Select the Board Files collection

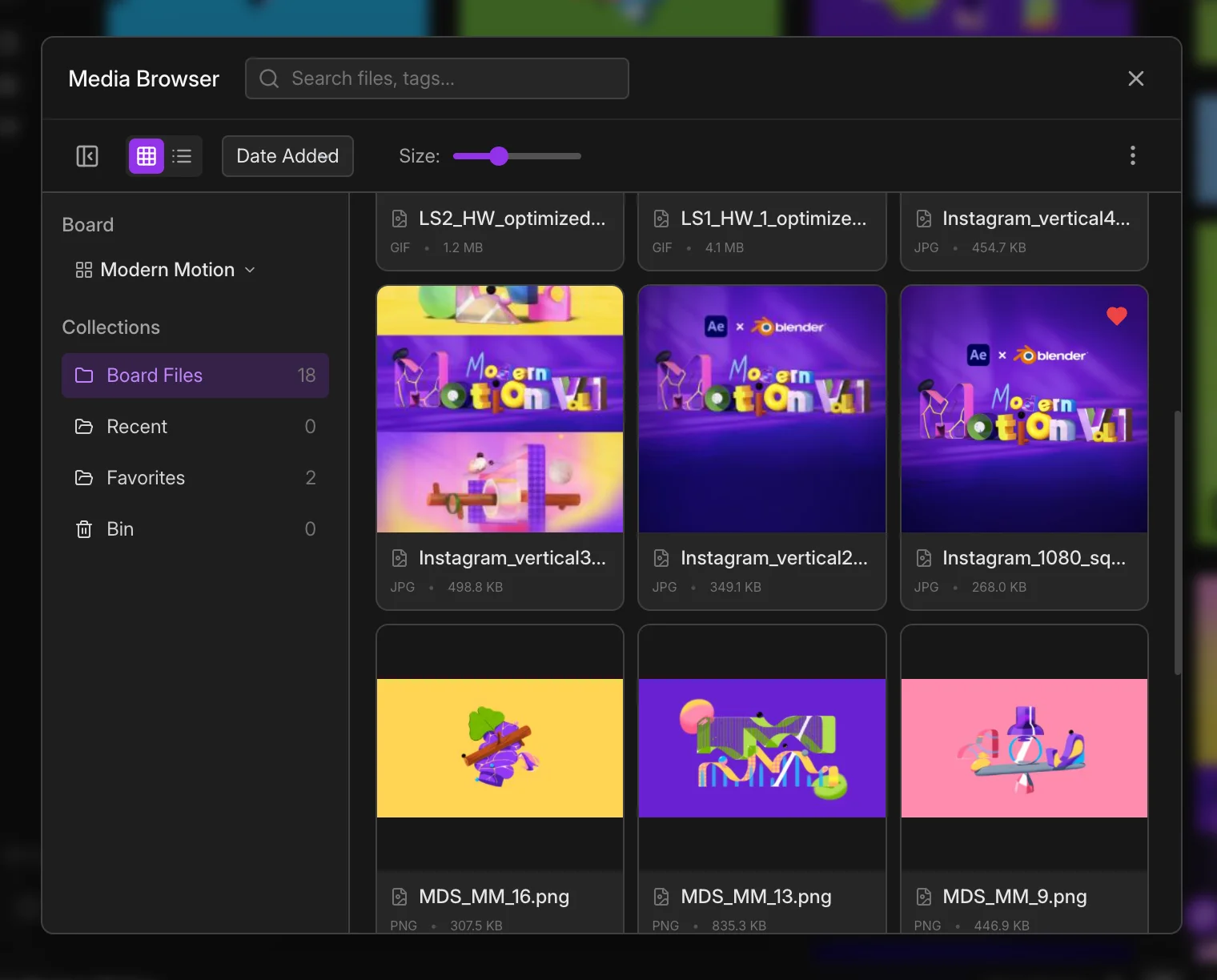pos(195,376)
